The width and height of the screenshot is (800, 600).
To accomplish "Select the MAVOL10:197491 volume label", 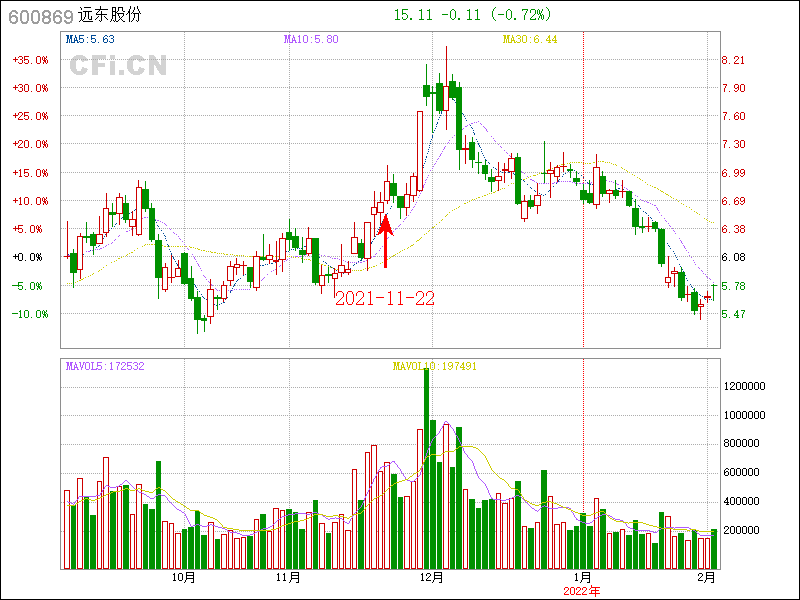I will tap(434, 366).
